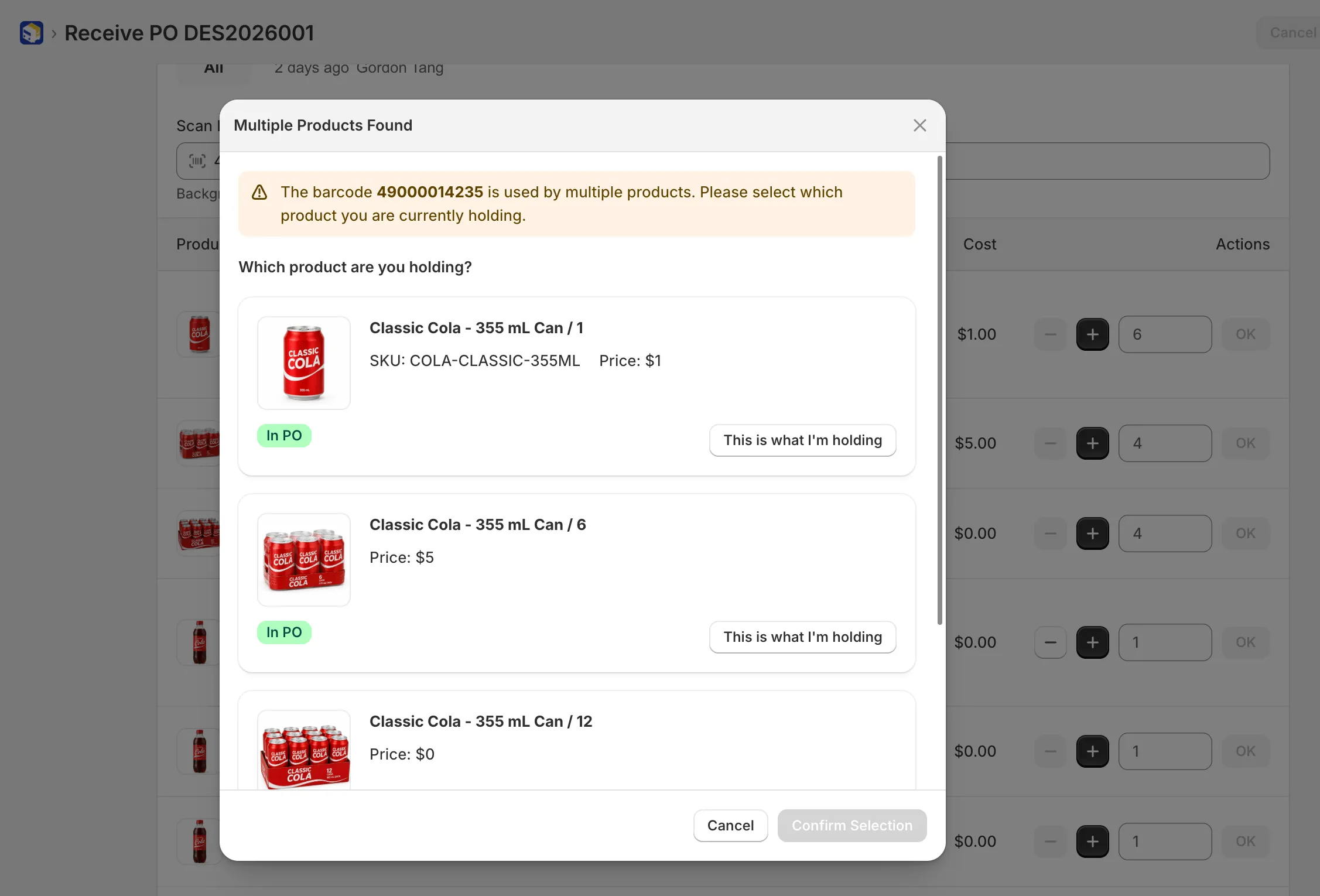Click the Actions column header
The height and width of the screenshot is (896, 1320).
tap(1242, 244)
